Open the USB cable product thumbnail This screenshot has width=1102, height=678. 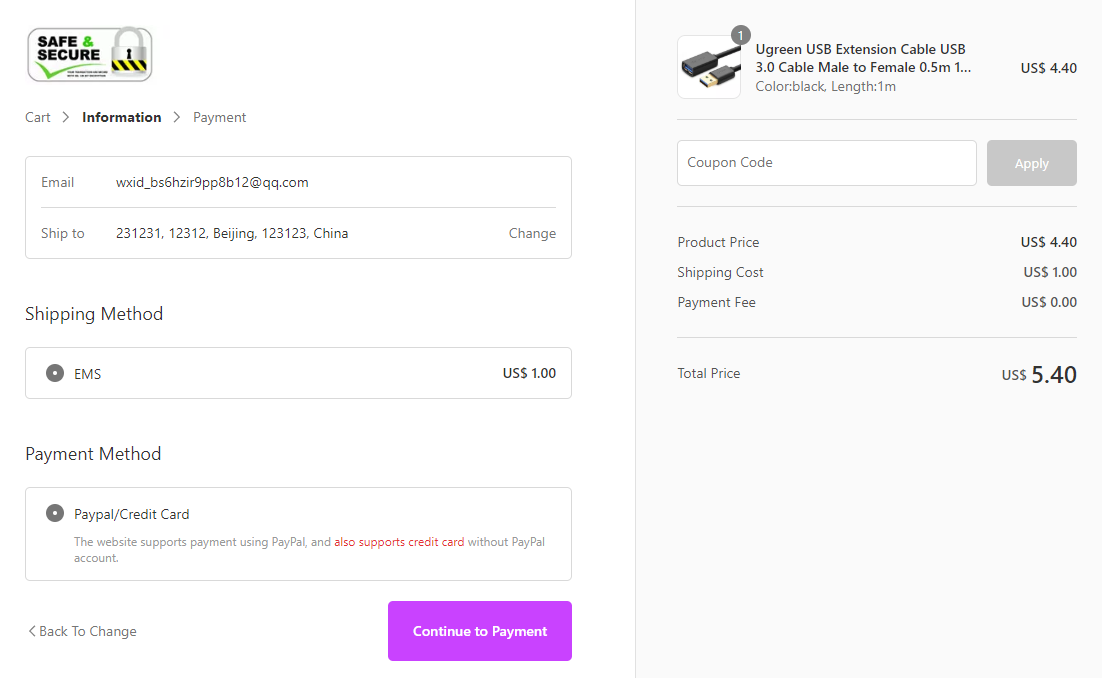[709, 67]
